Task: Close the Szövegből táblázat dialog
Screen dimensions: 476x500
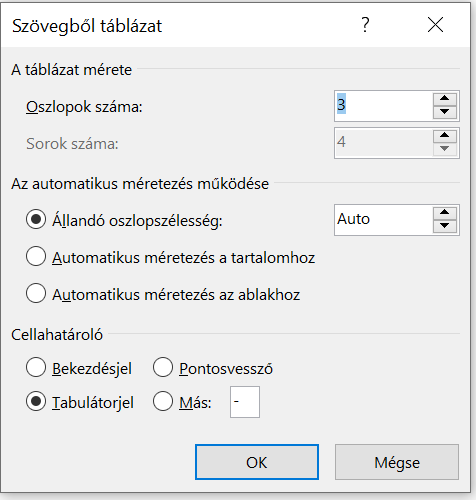Action: (435, 25)
